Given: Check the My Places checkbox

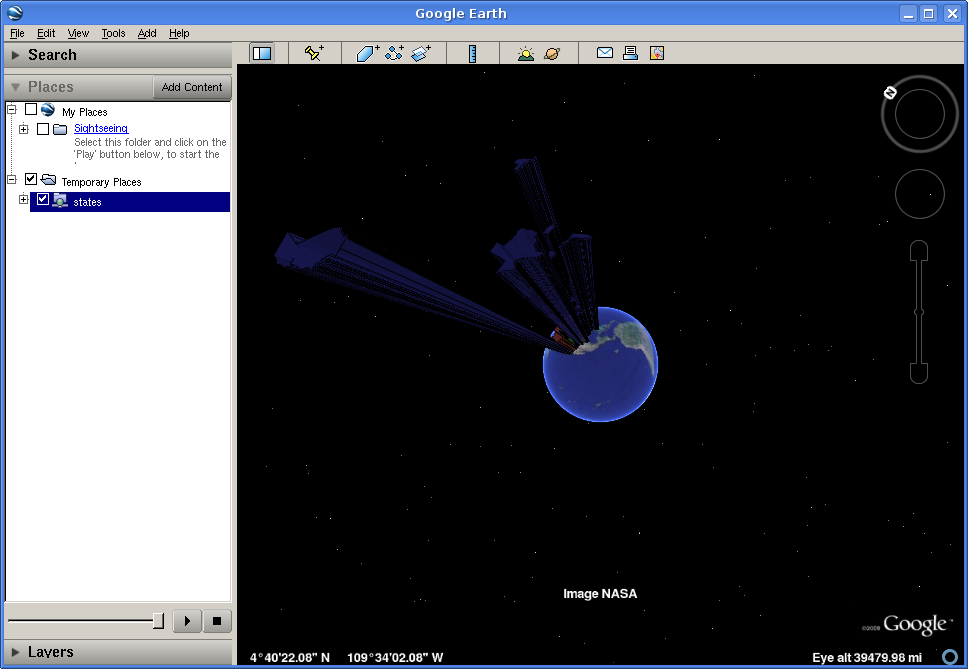Looking at the screenshot, I should click(31, 110).
